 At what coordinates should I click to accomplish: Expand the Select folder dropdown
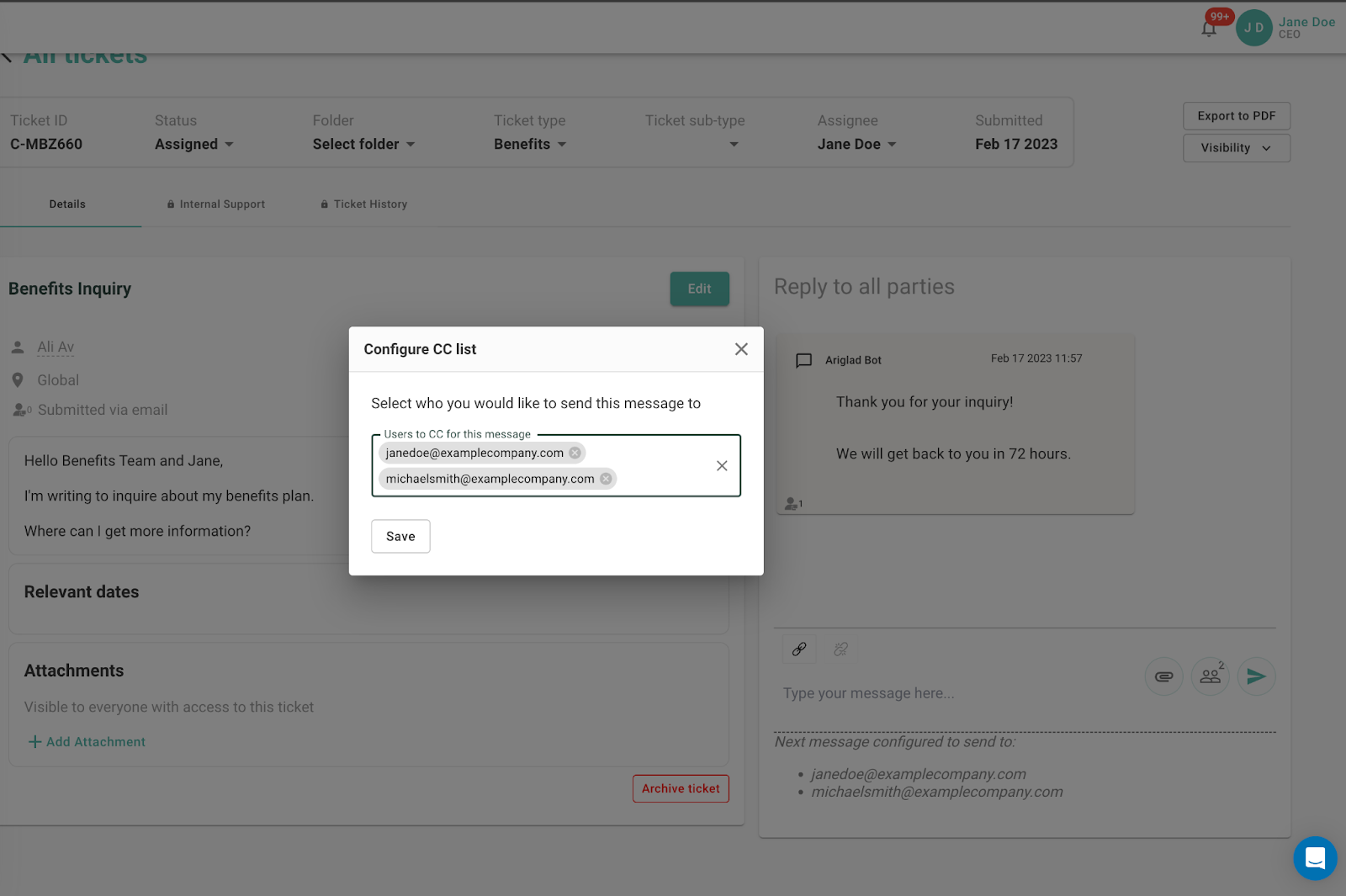364,145
